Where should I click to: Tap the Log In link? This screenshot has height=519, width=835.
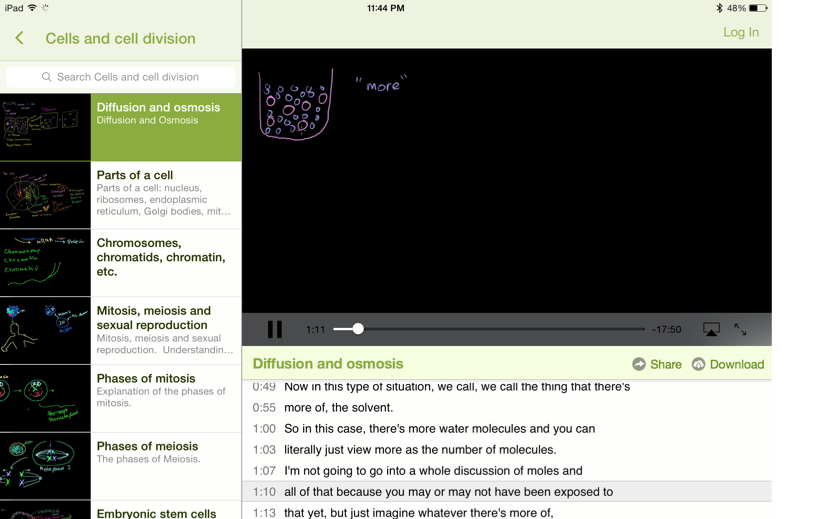click(x=740, y=32)
